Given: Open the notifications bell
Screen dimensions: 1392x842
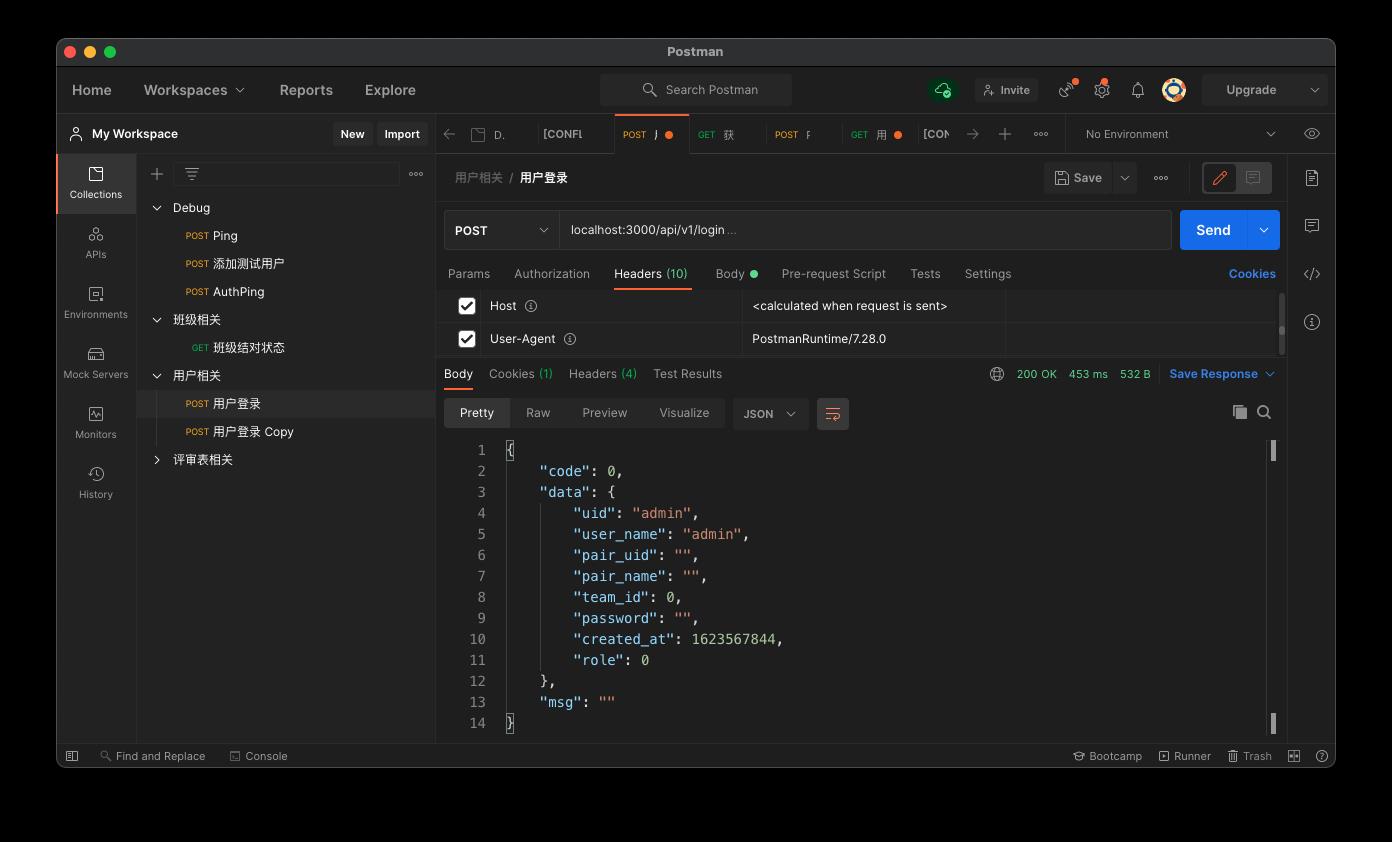Looking at the screenshot, I should coord(1138,90).
